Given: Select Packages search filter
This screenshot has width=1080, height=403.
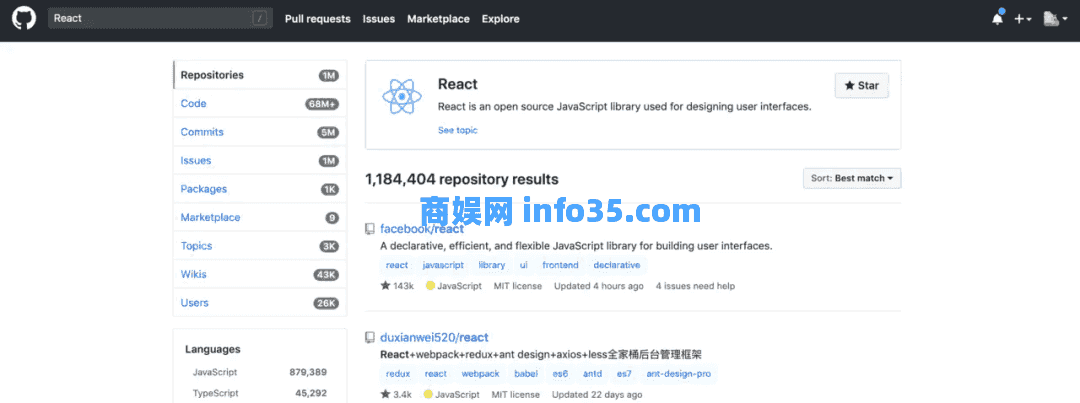Looking at the screenshot, I should (x=260, y=189).
